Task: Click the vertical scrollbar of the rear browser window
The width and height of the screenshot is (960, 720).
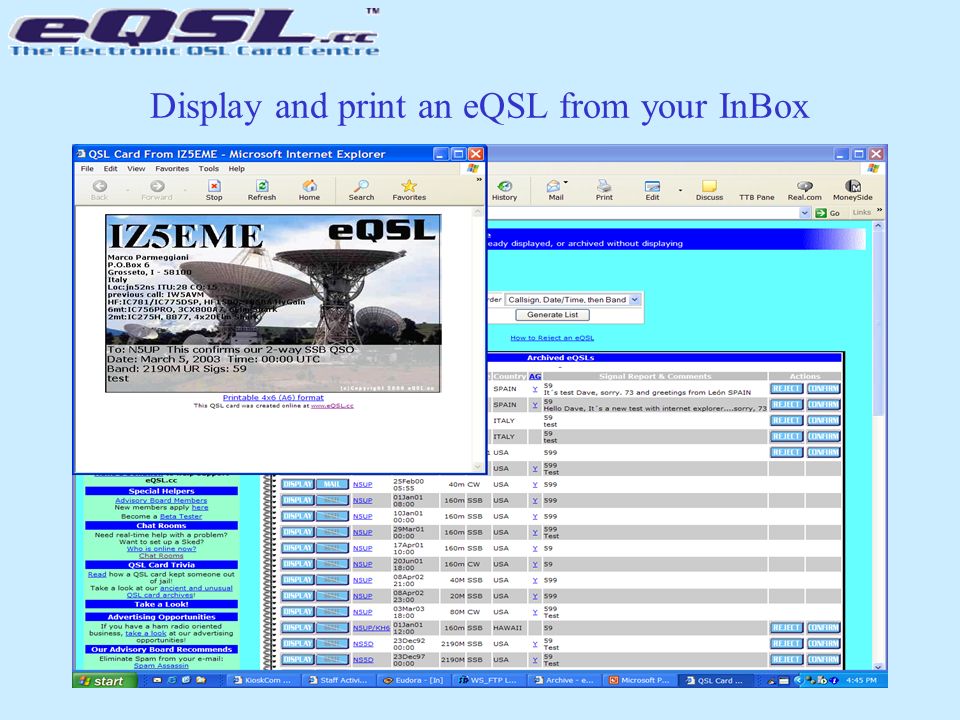Action: (x=879, y=446)
